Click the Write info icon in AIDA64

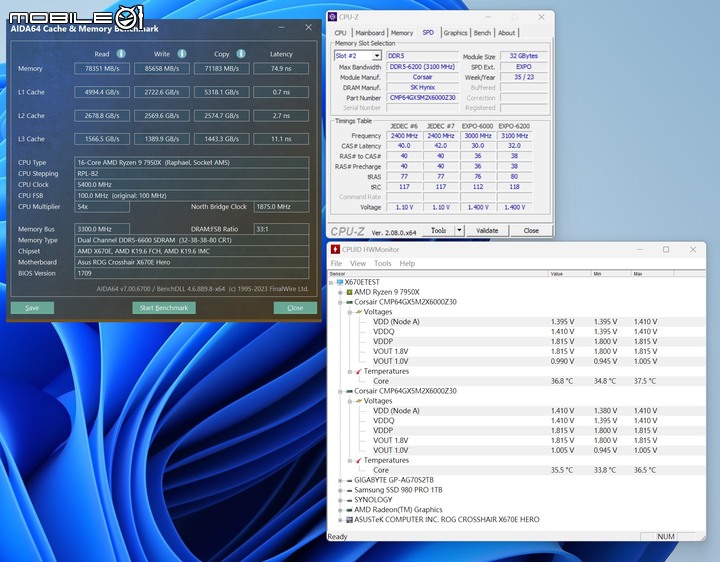point(182,54)
